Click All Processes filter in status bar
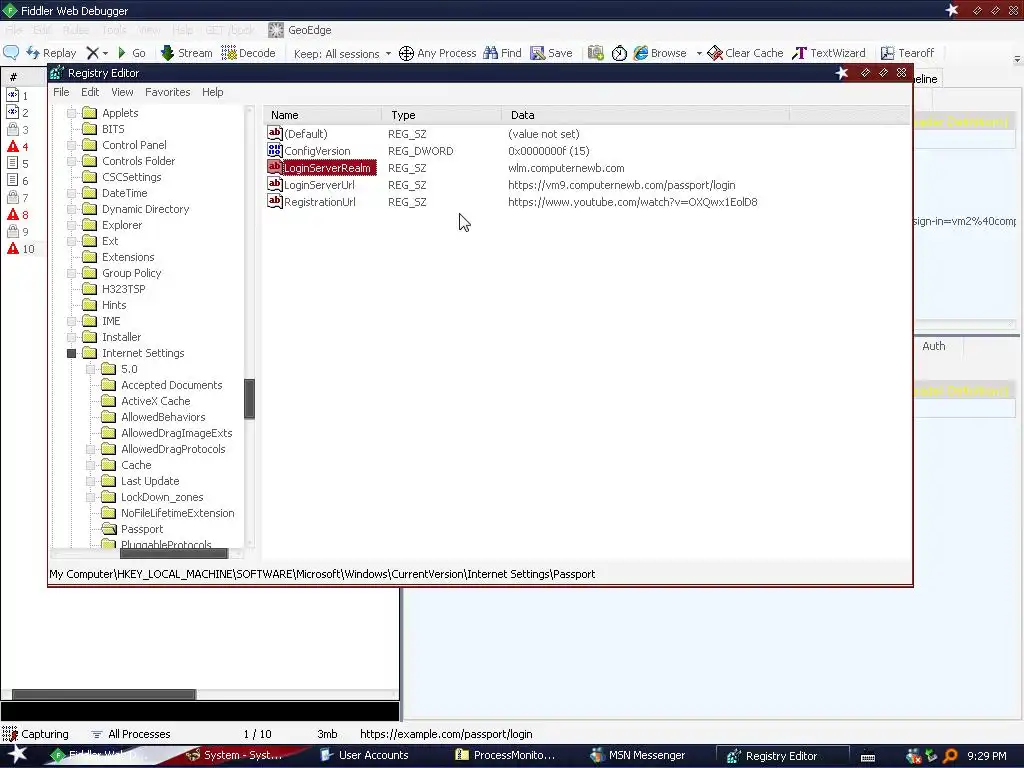 (131, 734)
